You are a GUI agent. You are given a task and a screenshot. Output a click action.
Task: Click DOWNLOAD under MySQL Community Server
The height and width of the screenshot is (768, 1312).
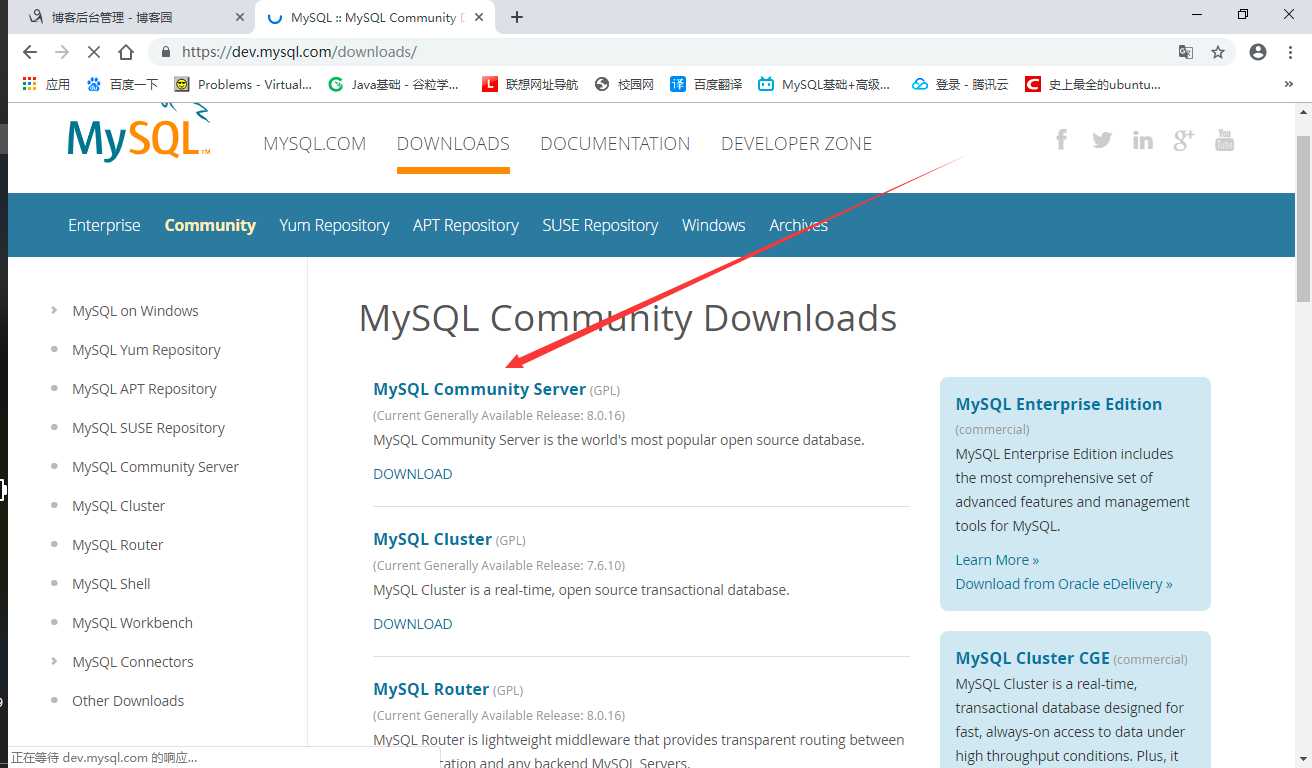412,474
